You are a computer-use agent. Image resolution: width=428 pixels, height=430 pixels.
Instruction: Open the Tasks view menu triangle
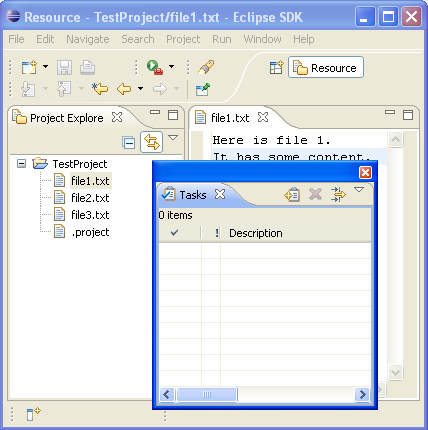point(359,190)
